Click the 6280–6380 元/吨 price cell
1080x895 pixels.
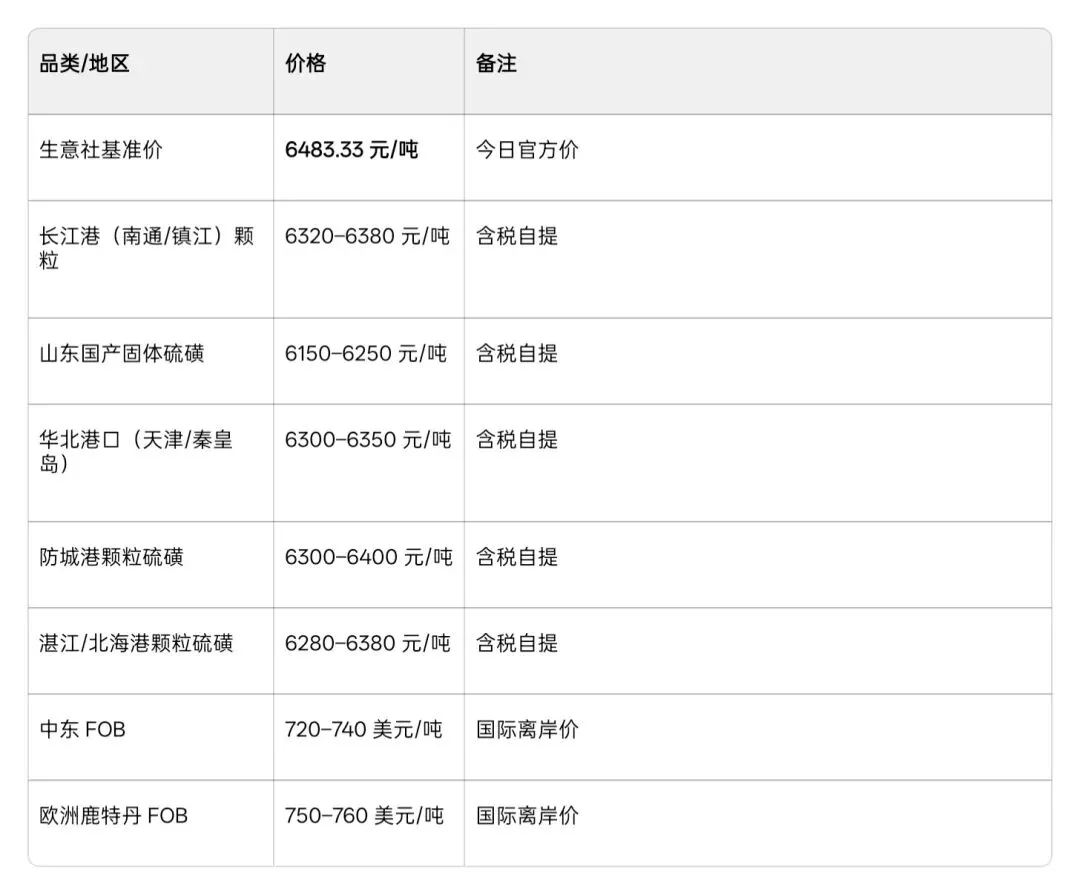coord(367,643)
